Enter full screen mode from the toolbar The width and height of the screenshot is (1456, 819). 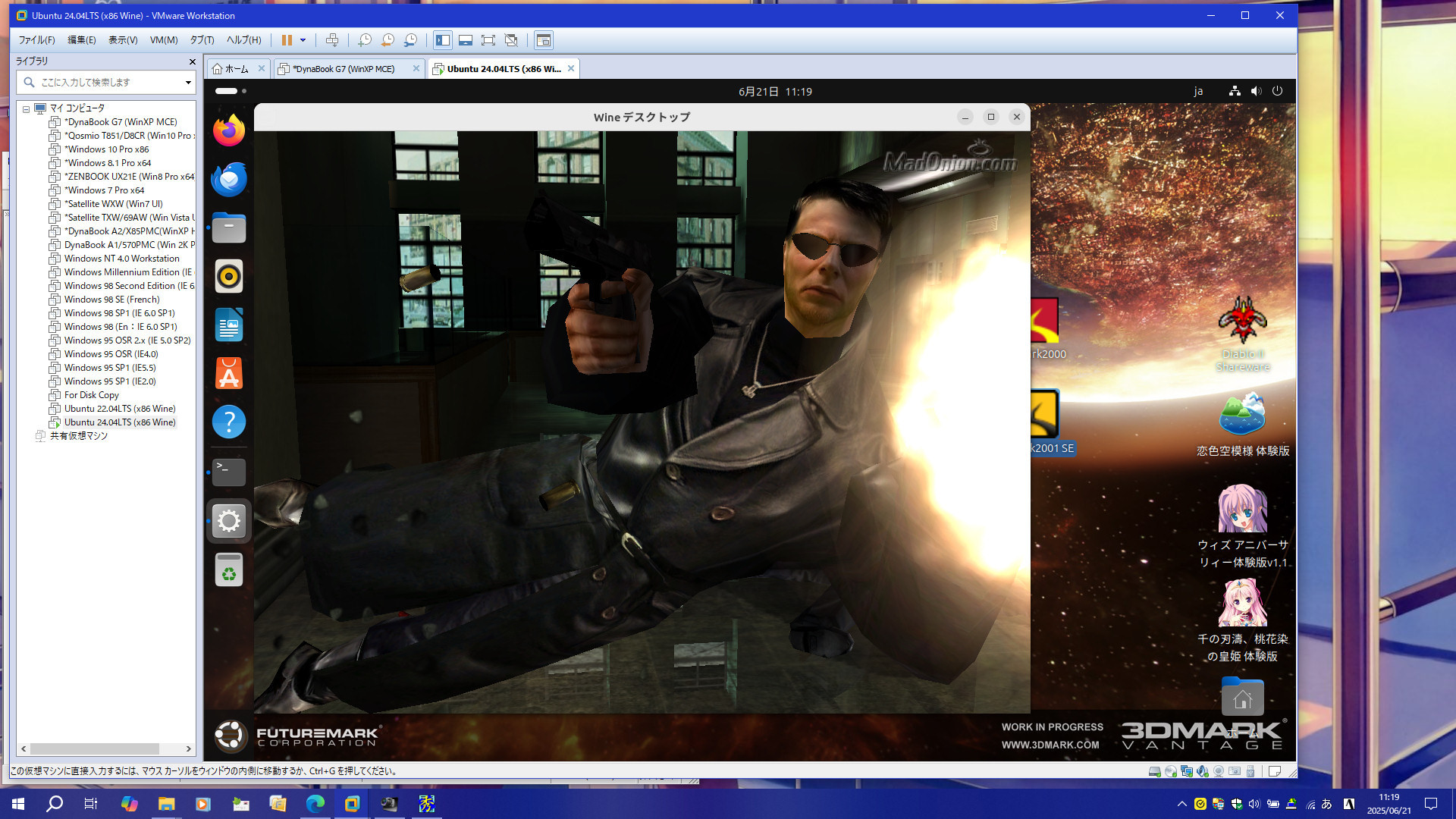tap(488, 40)
